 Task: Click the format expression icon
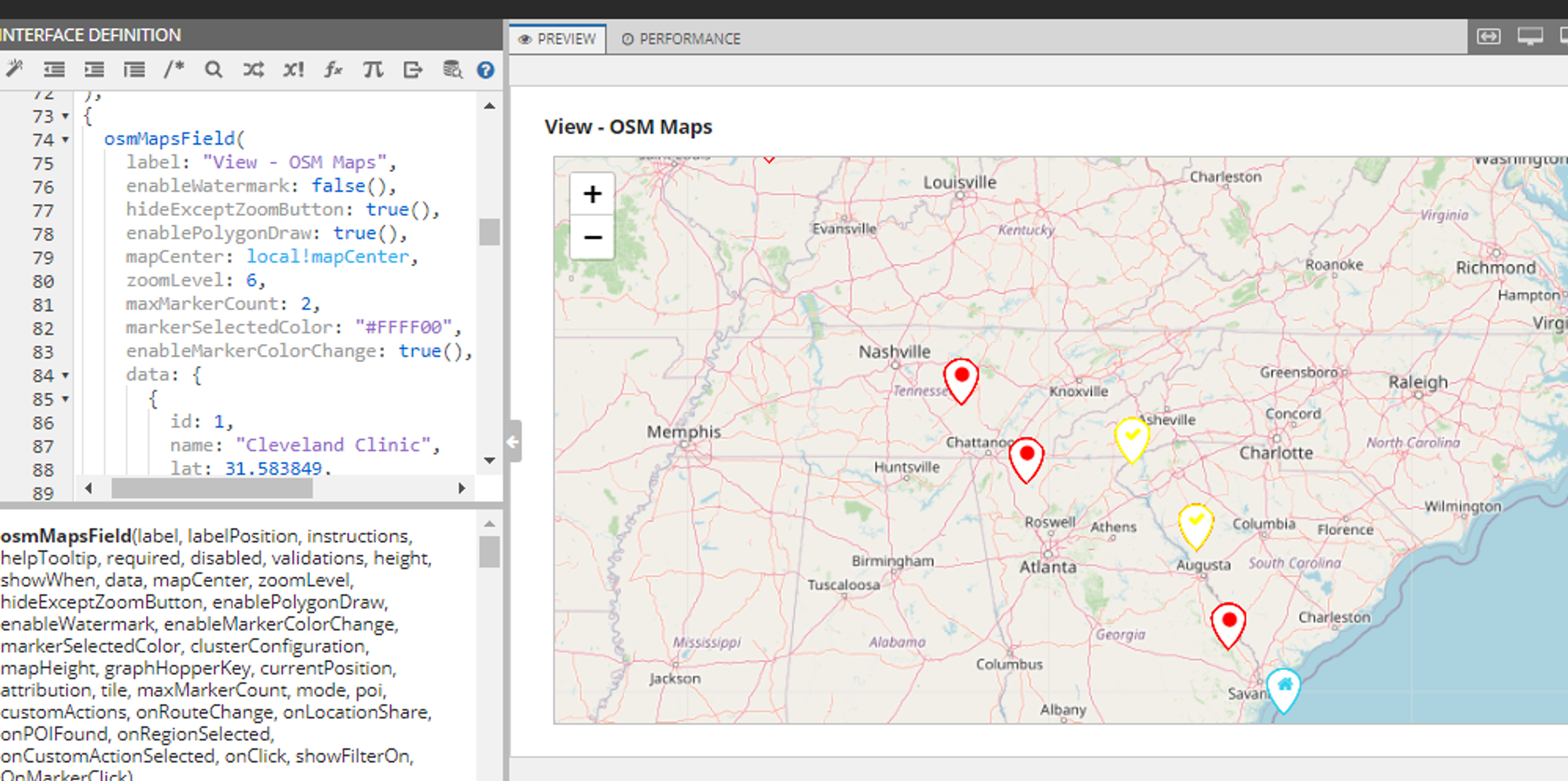(x=134, y=69)
